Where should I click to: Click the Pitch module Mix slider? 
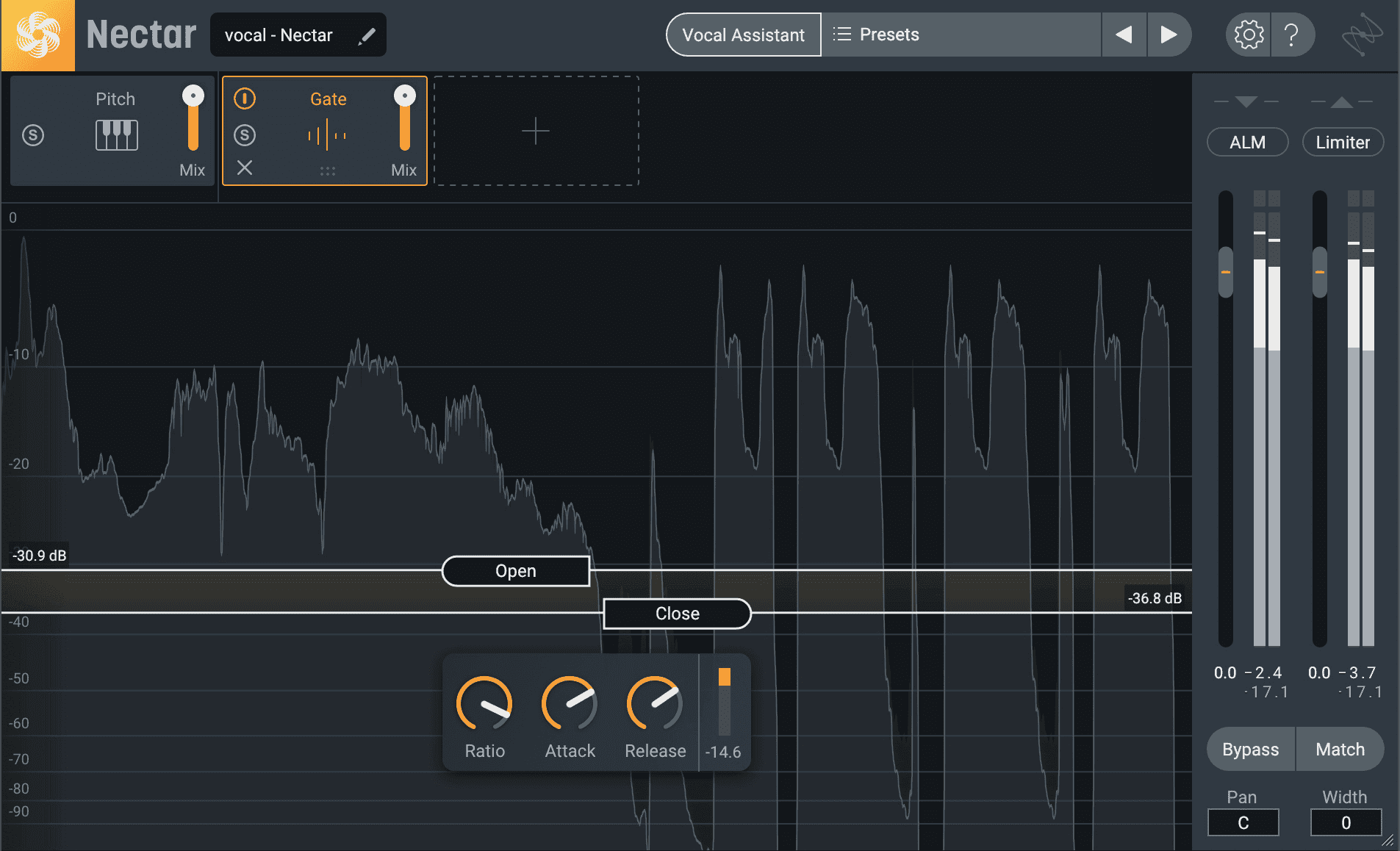pos(193,118)
